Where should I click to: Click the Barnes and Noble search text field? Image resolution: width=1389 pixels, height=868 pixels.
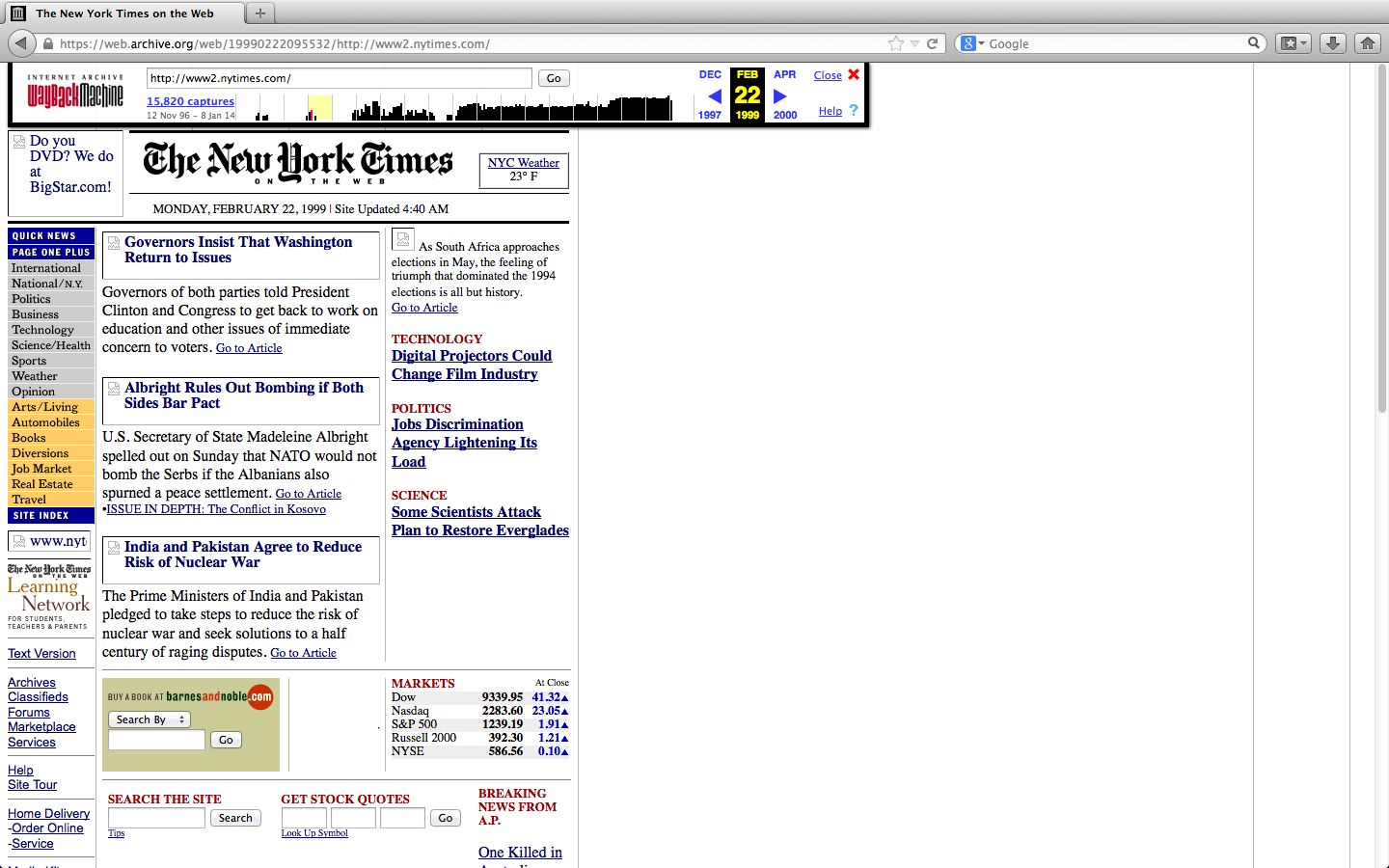pos(156,740)
